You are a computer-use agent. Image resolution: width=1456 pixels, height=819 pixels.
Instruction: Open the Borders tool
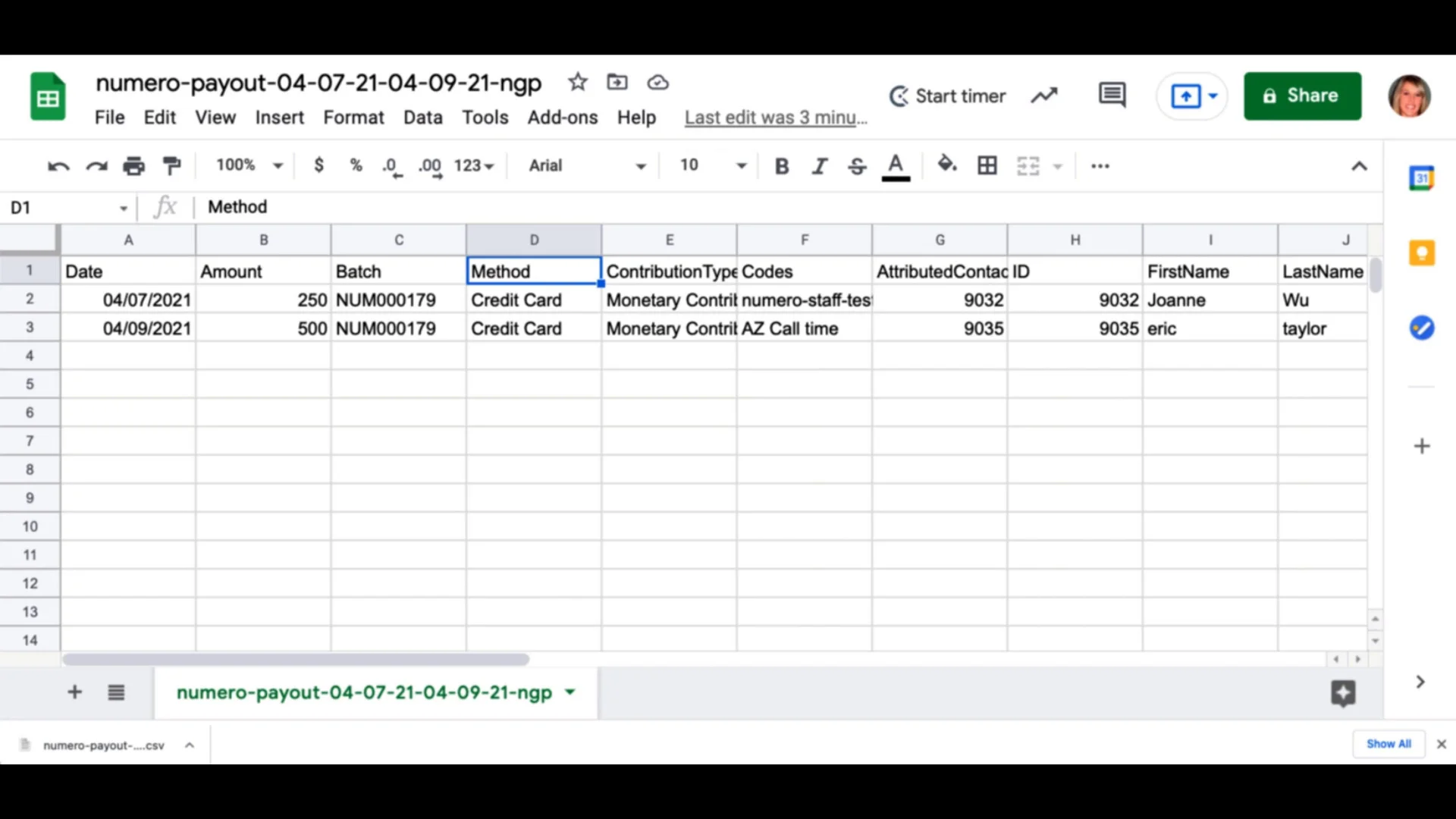tap(987, 165)
